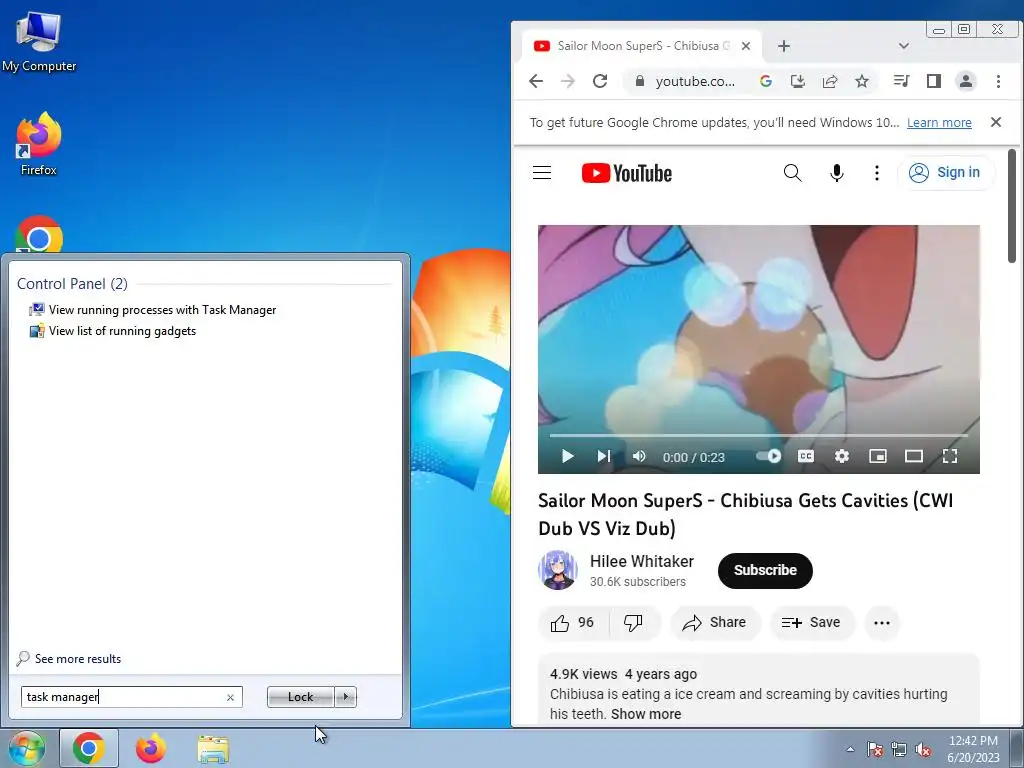Open YouTube search

792,172
